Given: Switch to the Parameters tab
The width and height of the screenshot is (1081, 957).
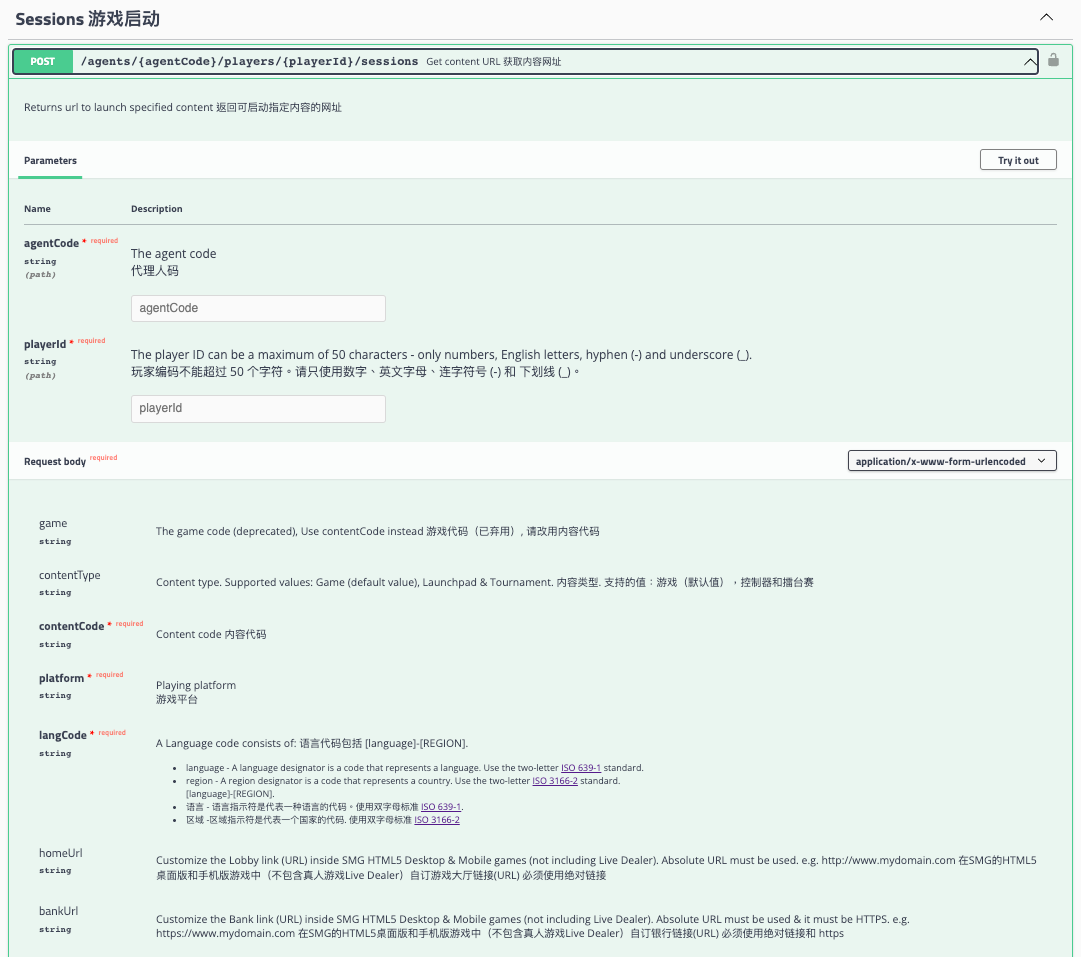Looking at the screenshot, I should point(50,161).
